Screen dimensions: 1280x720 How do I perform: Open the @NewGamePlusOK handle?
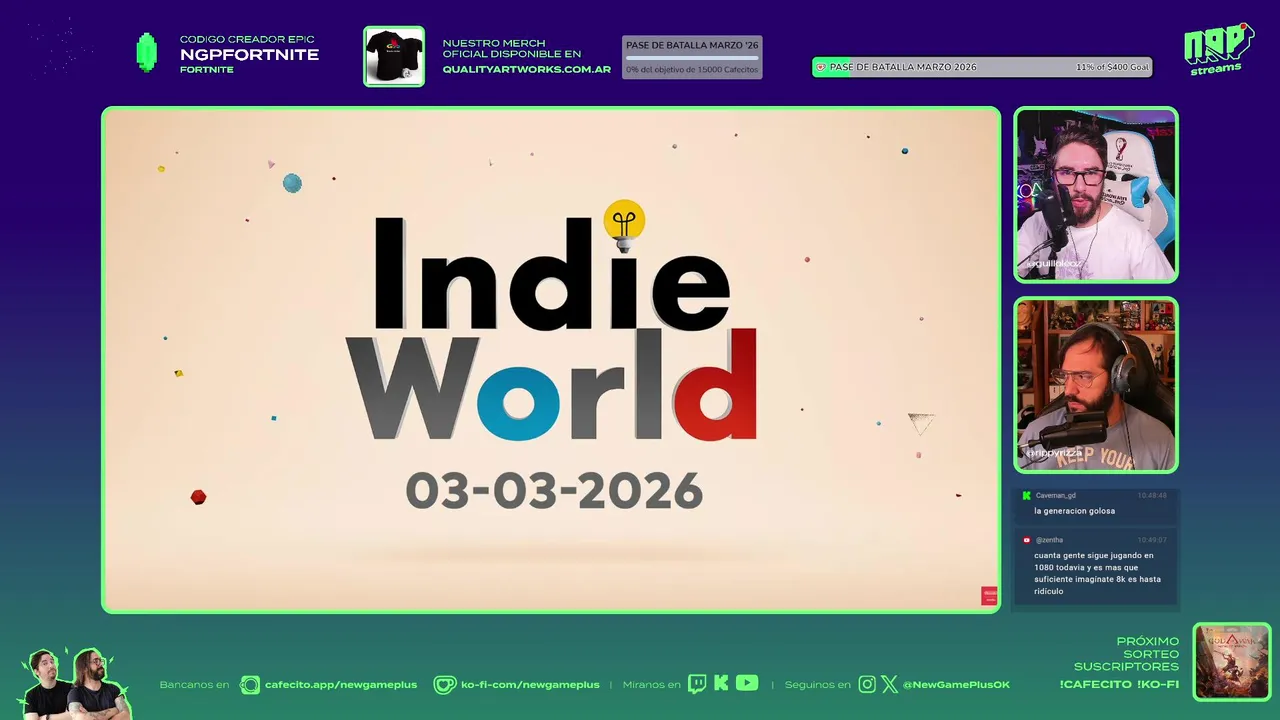(x=956, y=685)
